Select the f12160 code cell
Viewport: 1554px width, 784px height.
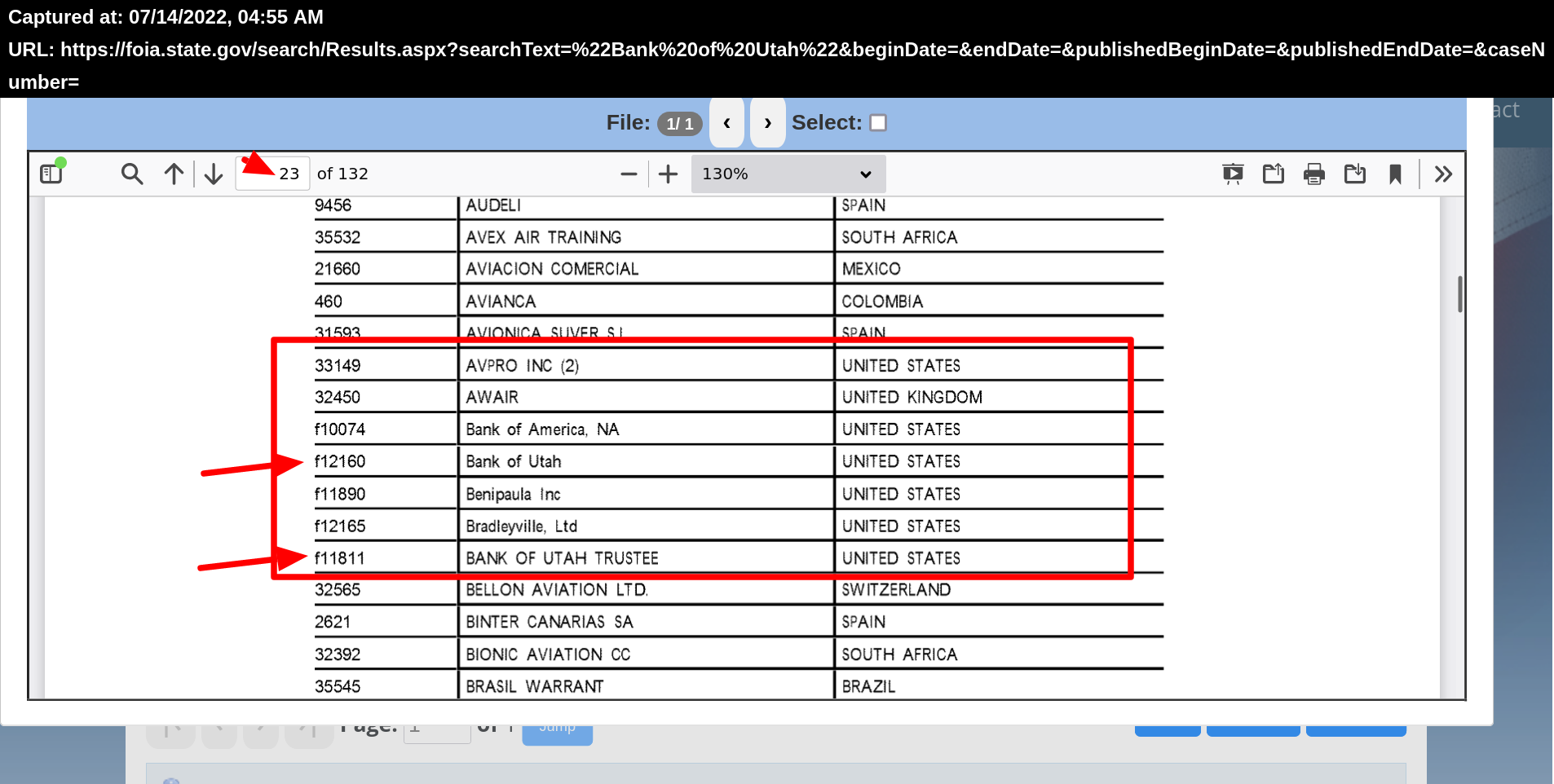340,462
